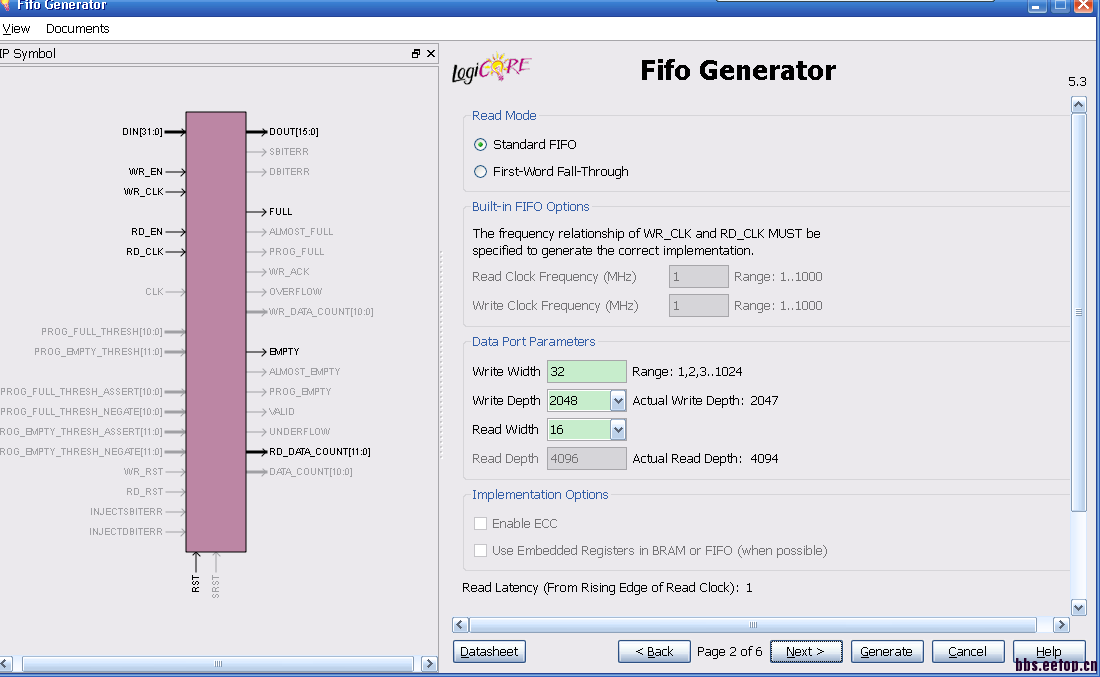Click Actual Write Depth: 2047 text
Image resolution: width=1100 pixels, height=677 pixels.
coord(706,401)
